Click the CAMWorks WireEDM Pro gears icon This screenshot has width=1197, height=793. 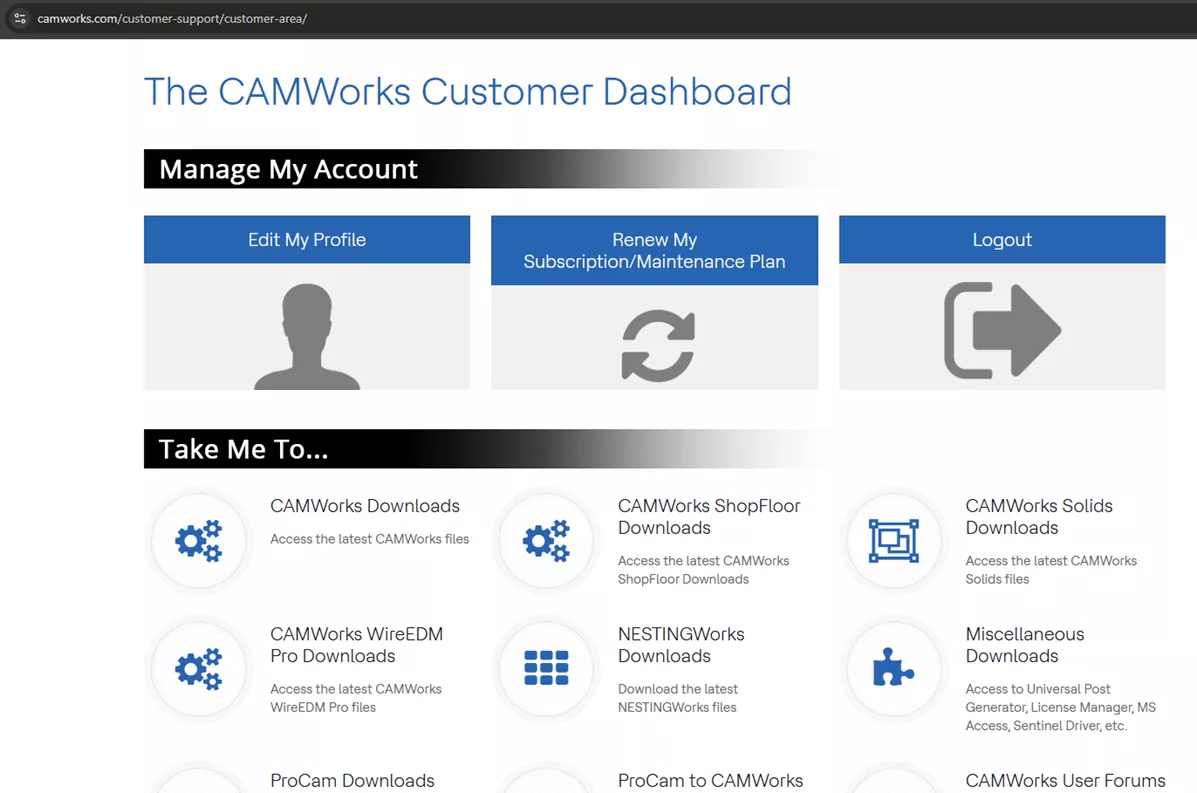coord(198,669)
